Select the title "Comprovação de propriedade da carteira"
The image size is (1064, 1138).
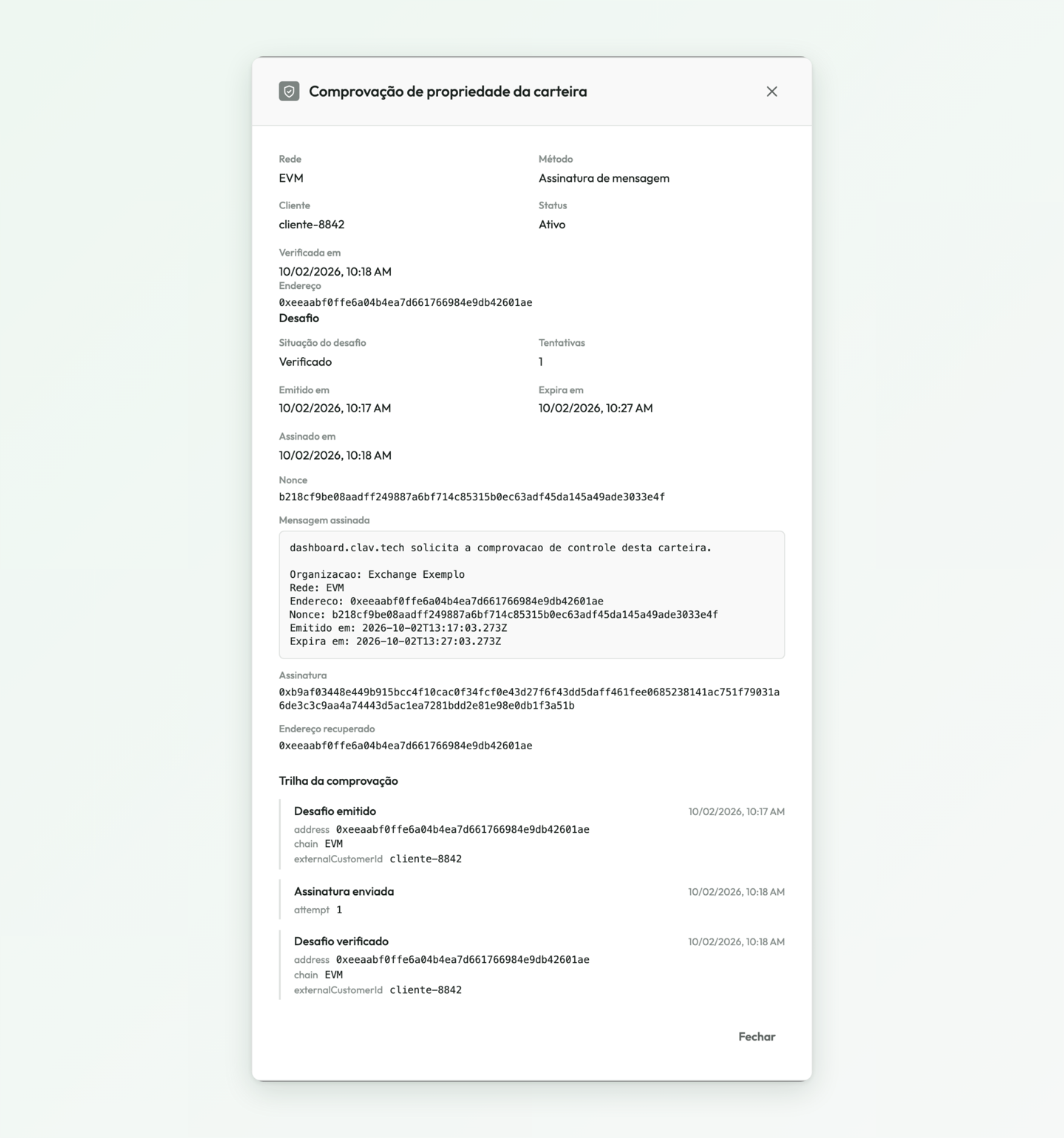click(x=448, y=92)
